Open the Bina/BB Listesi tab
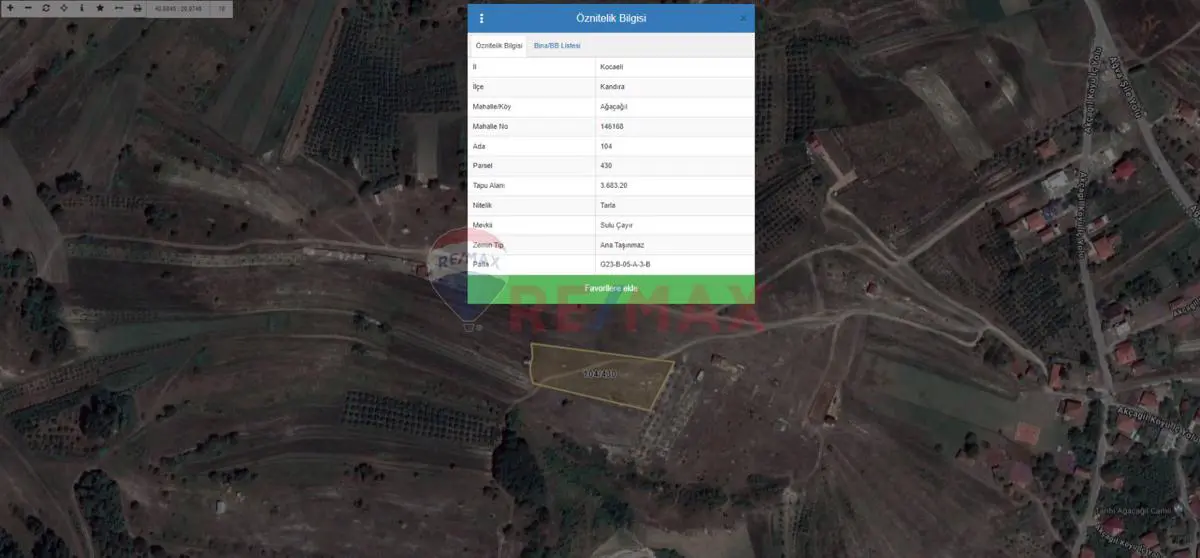1200x558 pixels. [557, 46]
